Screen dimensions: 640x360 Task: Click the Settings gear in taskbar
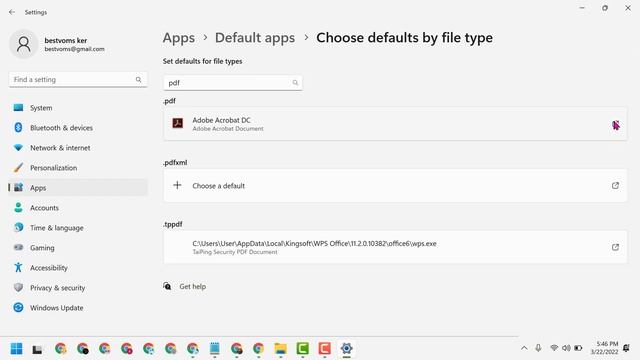pos(347,349)
